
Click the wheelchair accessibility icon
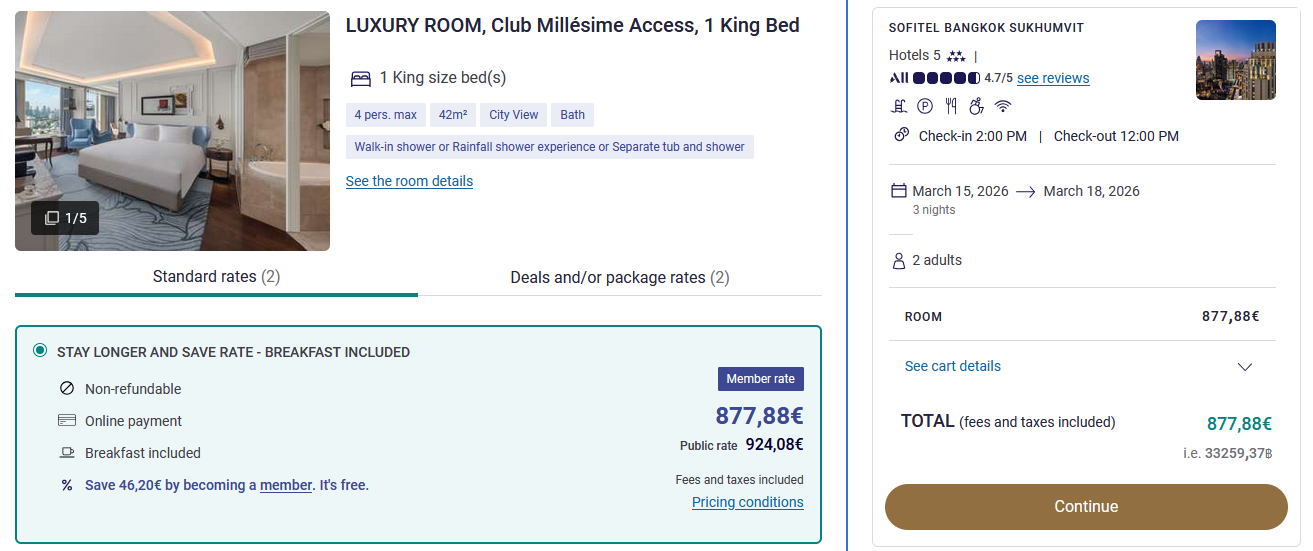(976, 106)
